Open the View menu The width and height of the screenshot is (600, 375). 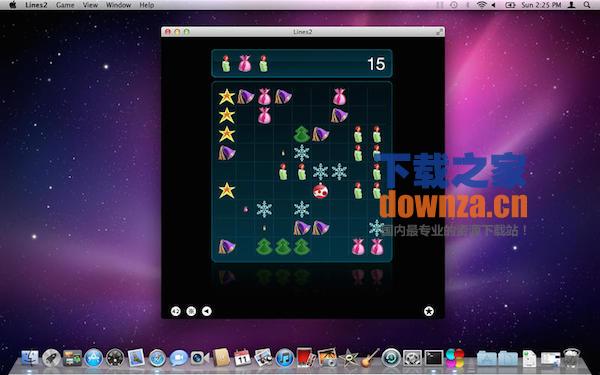pos(90,5)
